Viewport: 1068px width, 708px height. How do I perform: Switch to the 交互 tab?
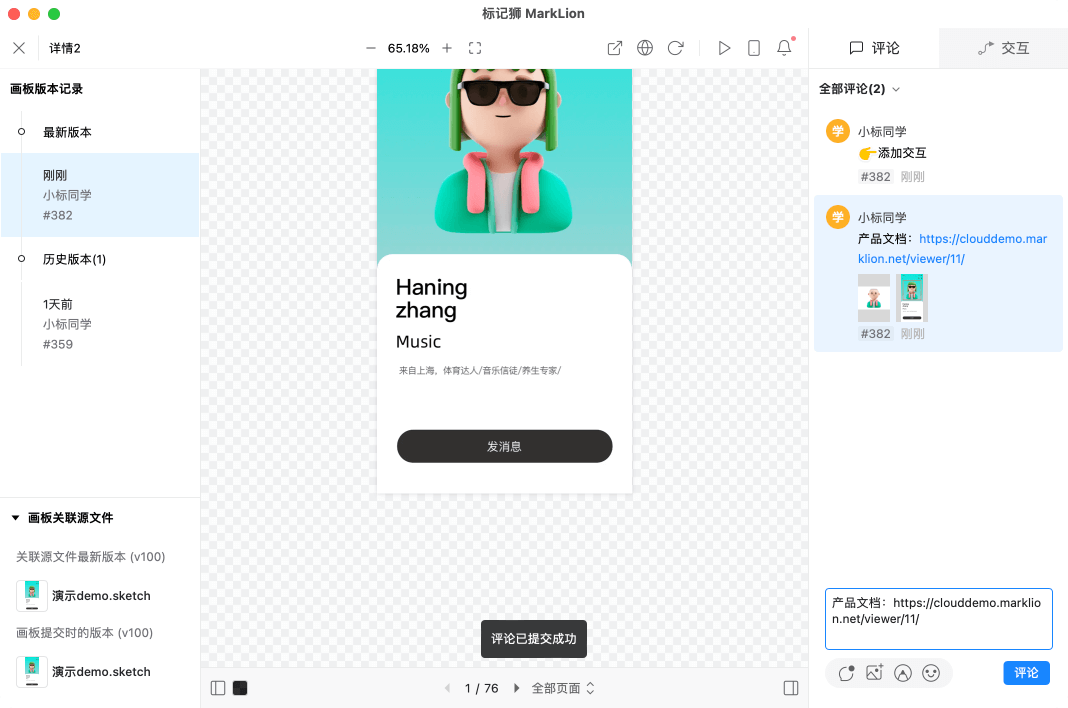tap(1003, 48)
